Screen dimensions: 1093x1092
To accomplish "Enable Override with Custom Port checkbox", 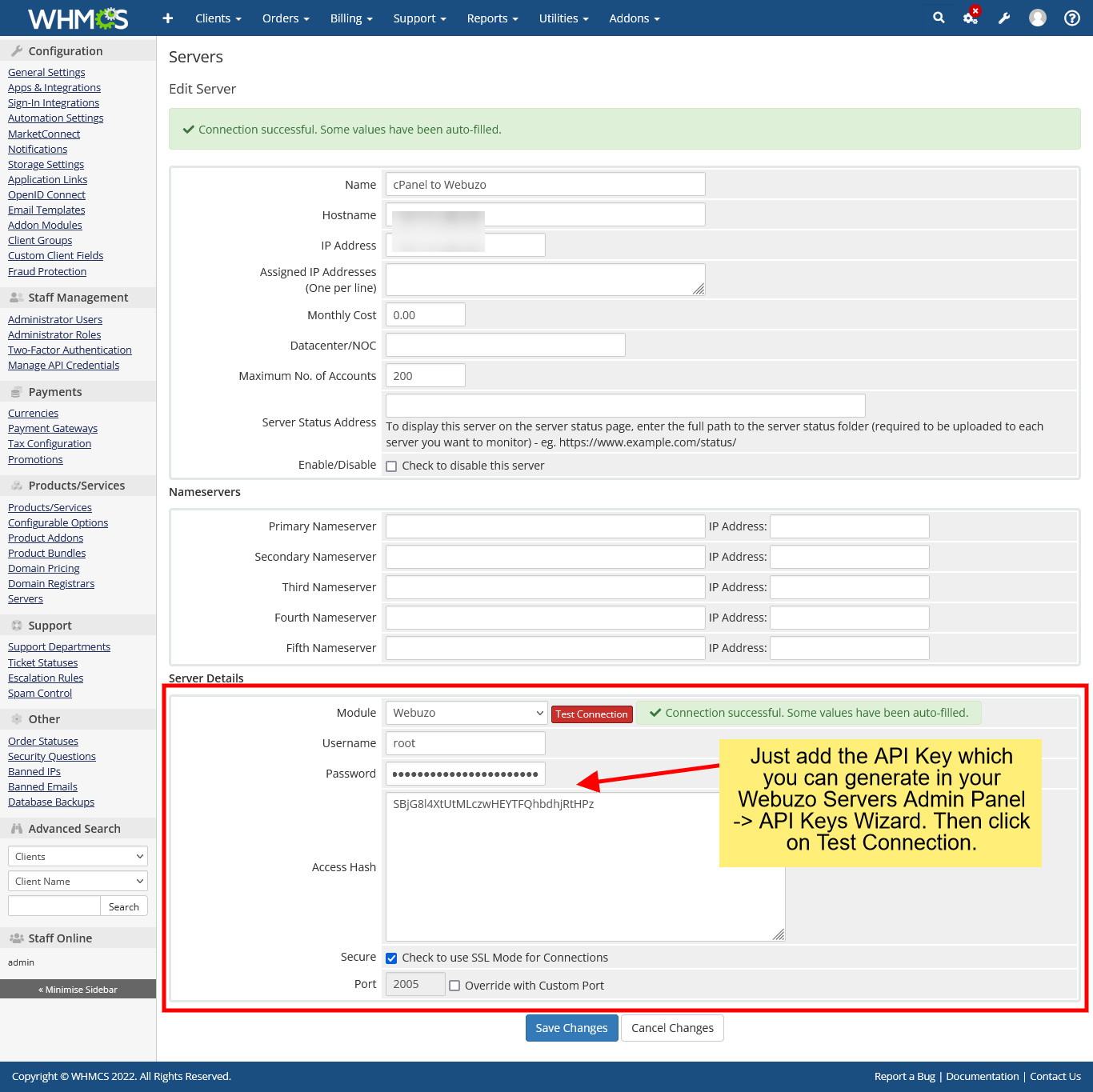I will click(x=454, y=986).
